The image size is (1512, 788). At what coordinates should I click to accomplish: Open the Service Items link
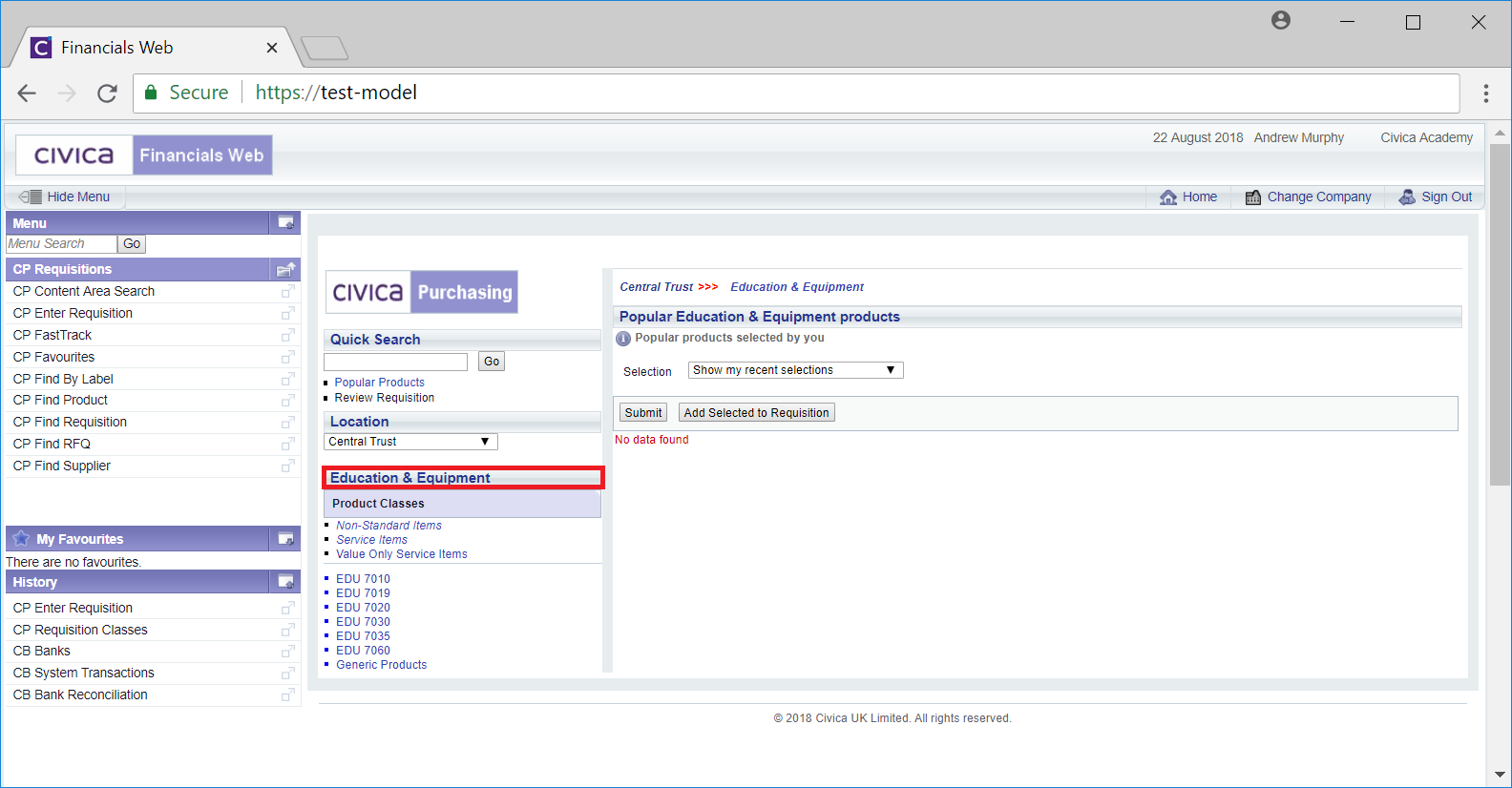[371, 540]
